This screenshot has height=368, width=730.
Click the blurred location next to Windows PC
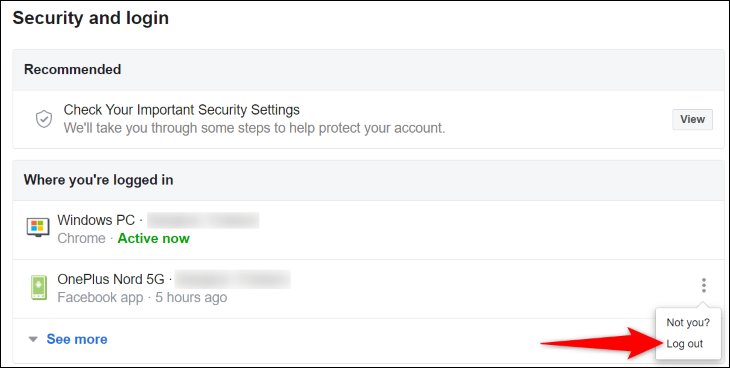(203, 220)
